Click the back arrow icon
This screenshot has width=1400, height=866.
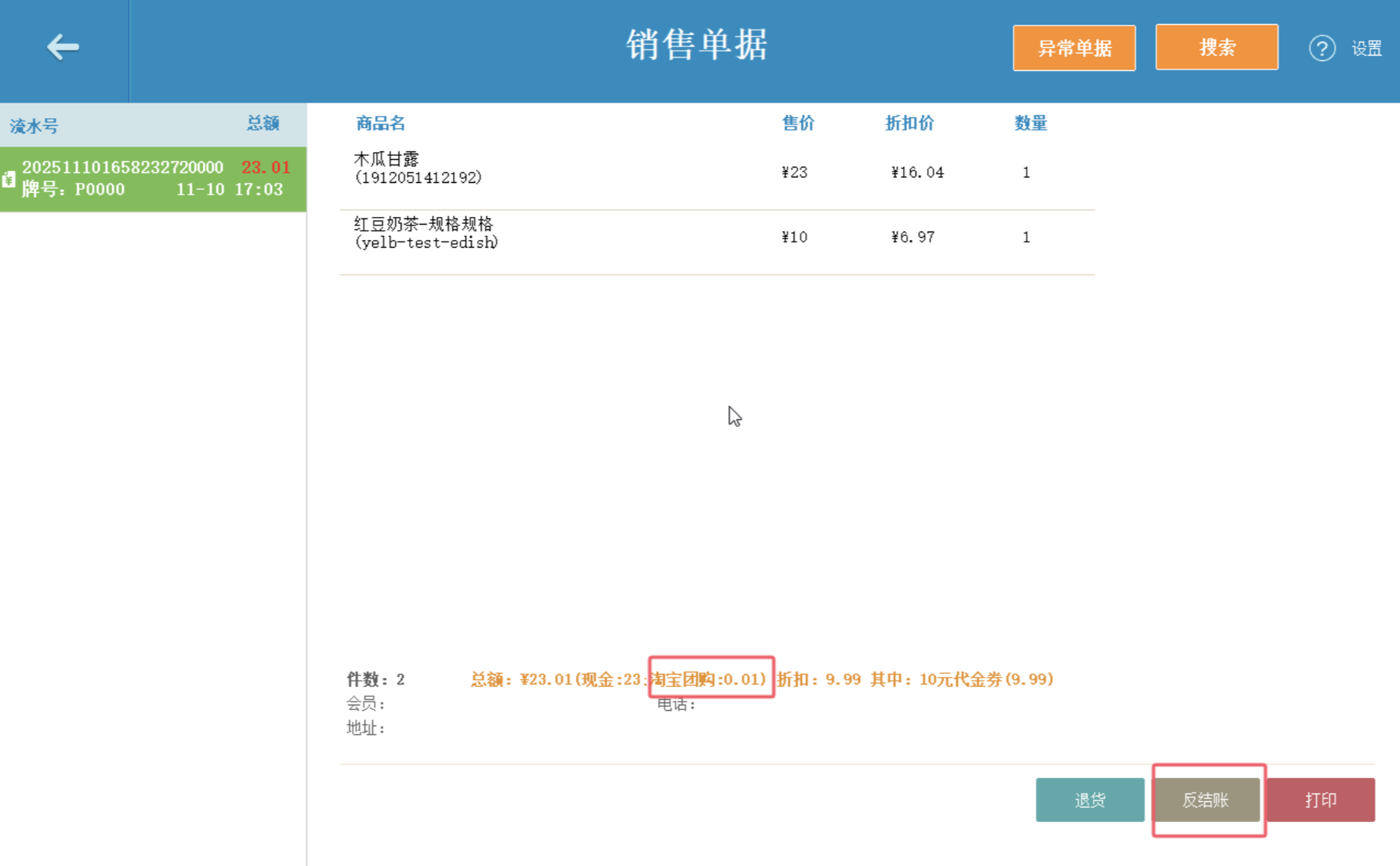click(x=63, y=47)
